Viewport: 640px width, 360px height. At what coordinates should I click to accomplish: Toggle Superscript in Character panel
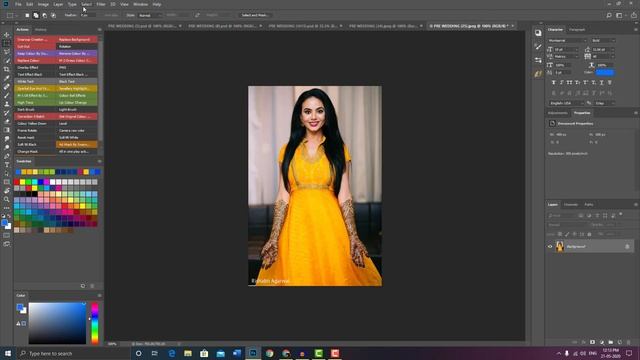[x=586, y=82]
